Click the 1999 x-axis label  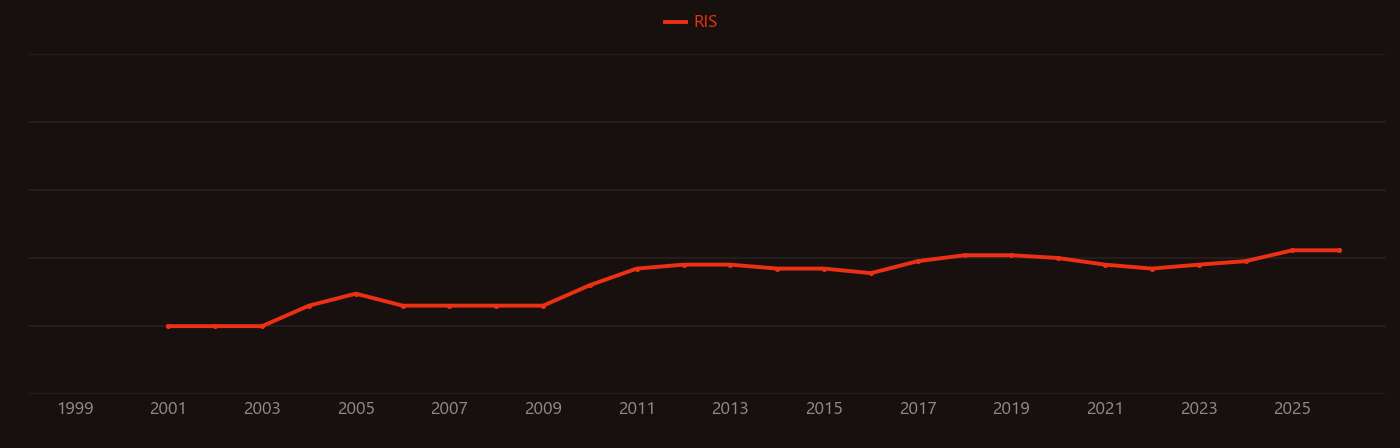(75, 409)
